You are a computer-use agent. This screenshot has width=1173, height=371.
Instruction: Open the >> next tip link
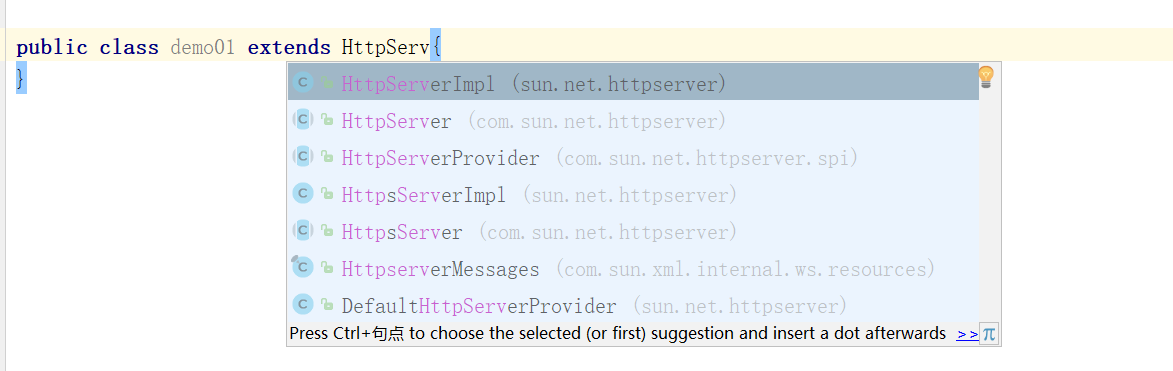point(967,334)
